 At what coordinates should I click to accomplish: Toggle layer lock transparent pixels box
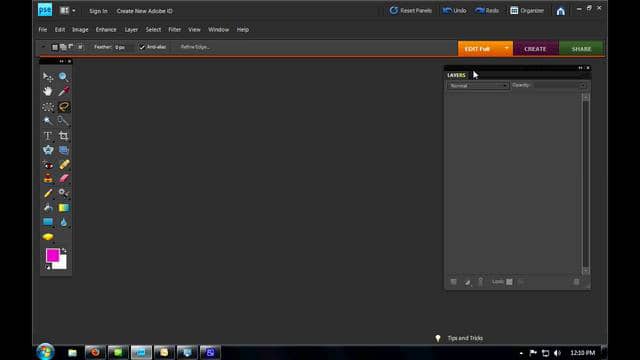click(x=509, y=282)
